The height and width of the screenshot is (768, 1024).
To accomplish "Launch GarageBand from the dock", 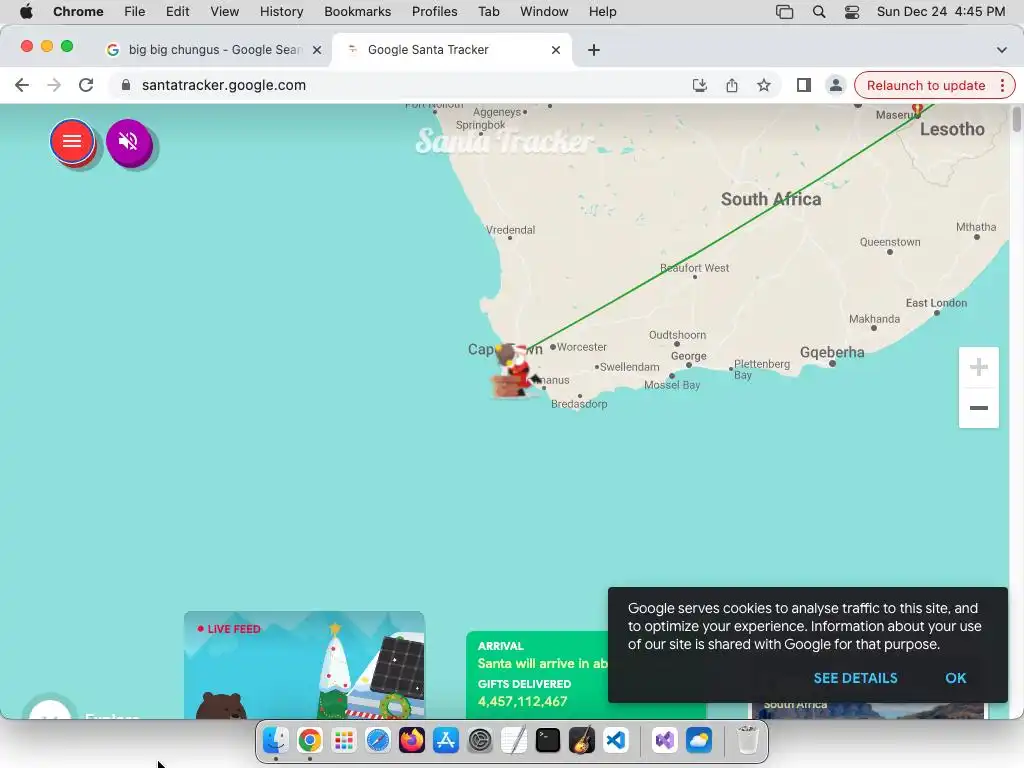I will [581, 741].
